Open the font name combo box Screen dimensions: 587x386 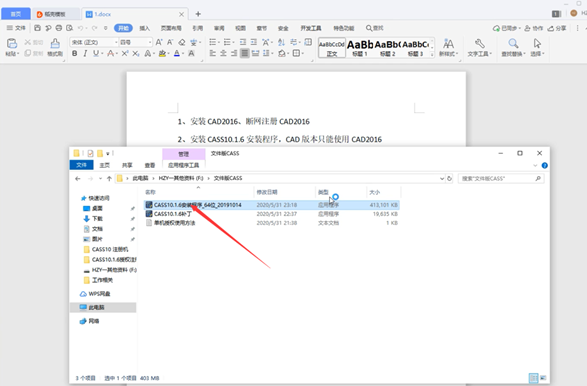[94, 42]
